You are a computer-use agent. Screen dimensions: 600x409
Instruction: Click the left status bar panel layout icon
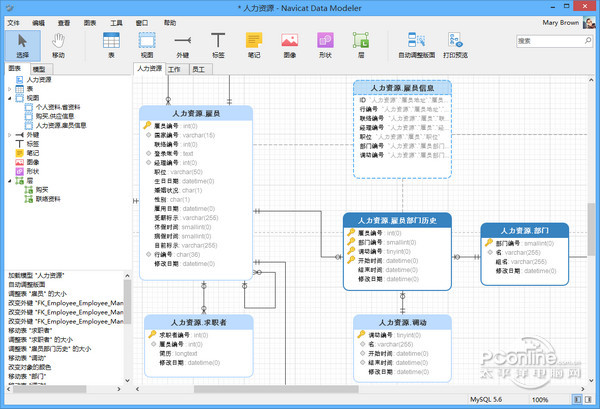tap(577, 399)
